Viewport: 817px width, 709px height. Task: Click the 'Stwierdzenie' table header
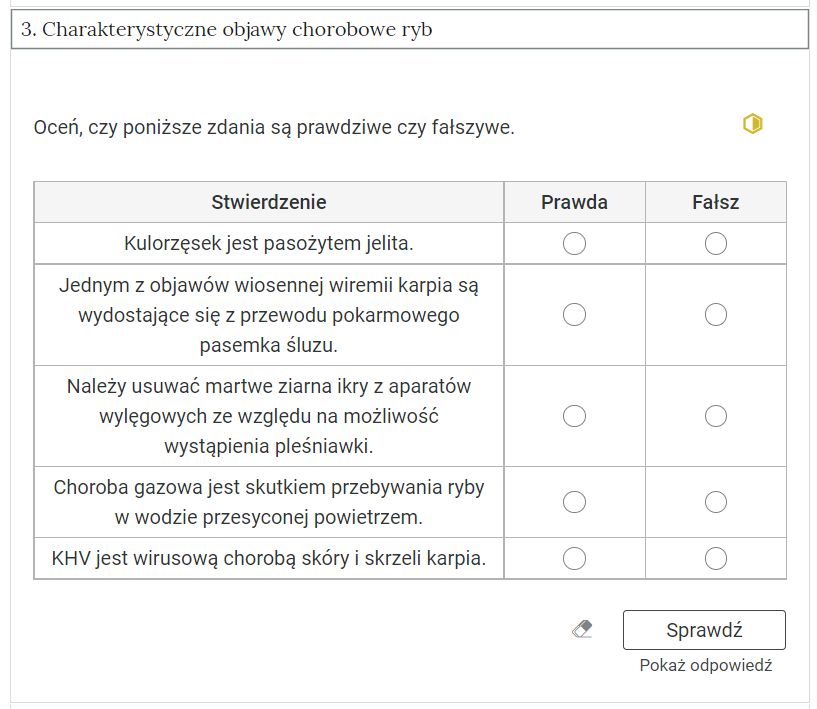click(x=268, y=202)
